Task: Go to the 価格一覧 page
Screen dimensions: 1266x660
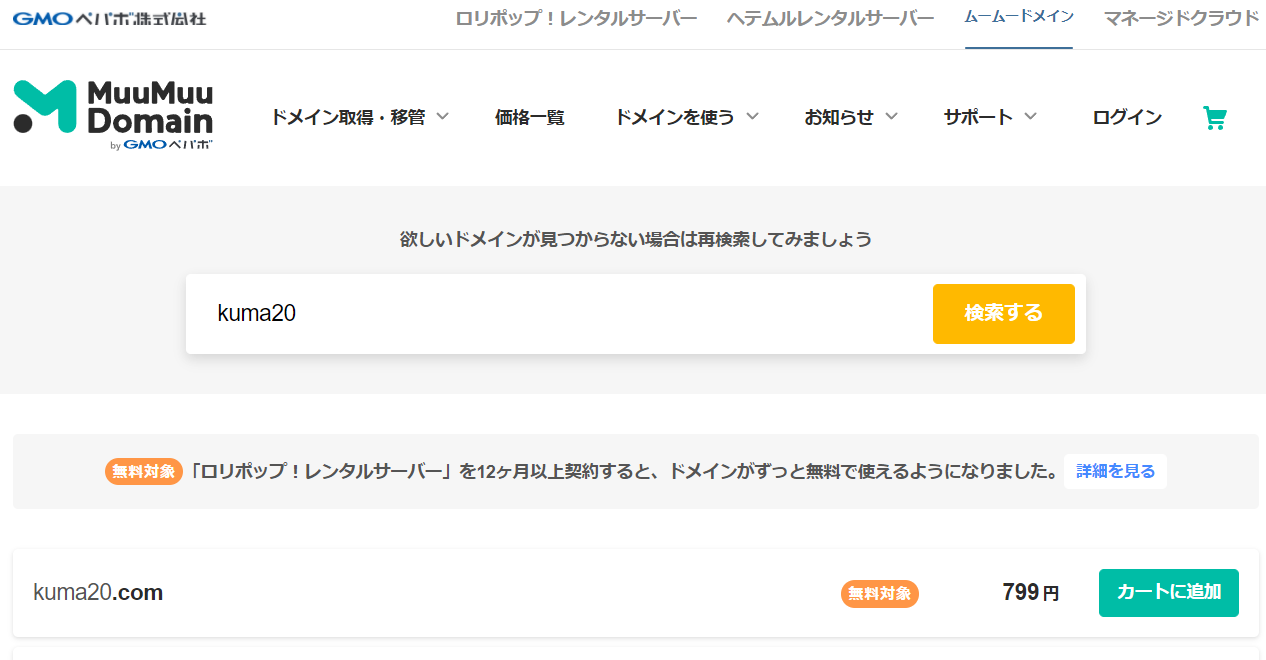Action: pos(529,117)
